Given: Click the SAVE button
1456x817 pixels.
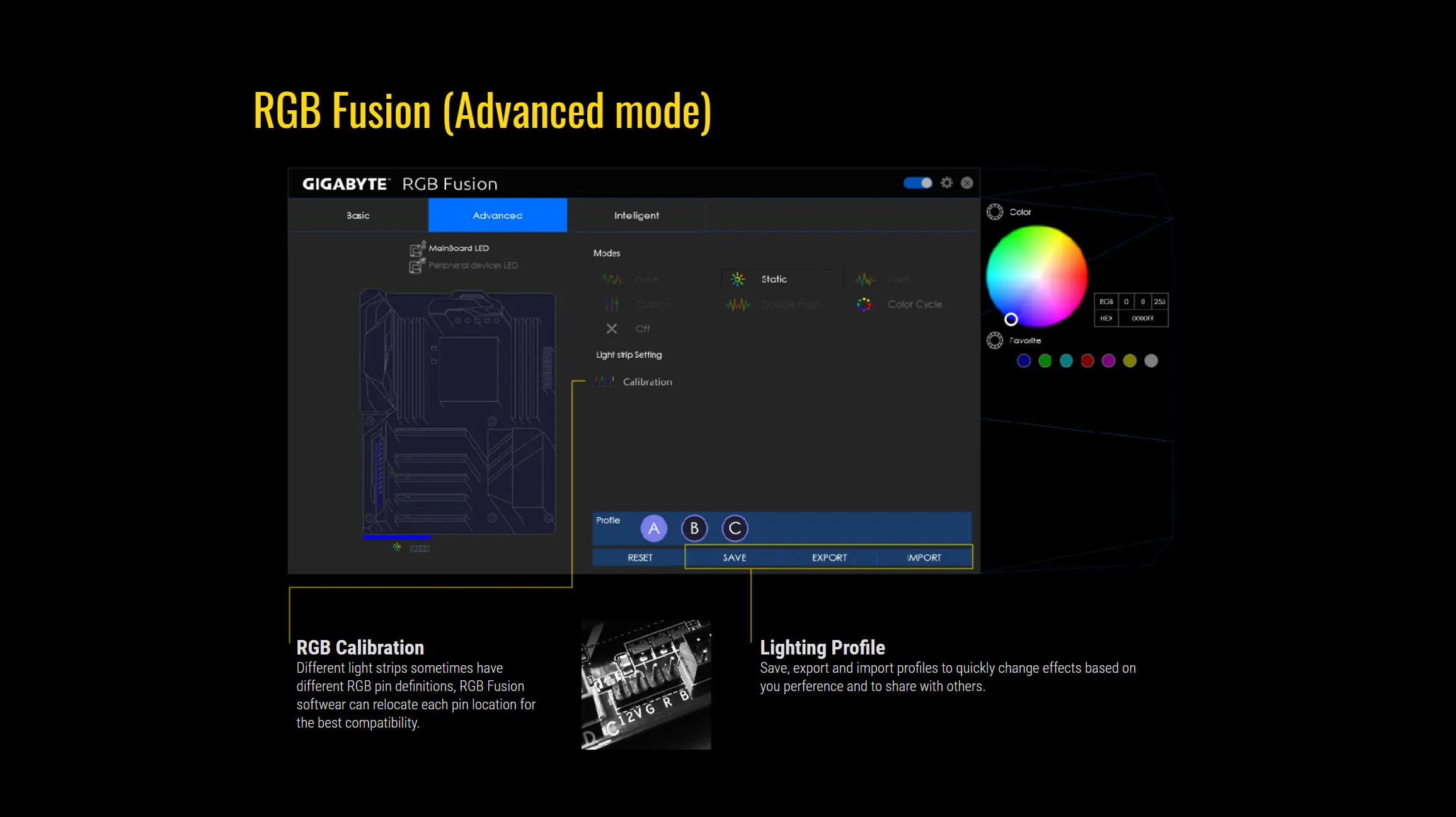Looking at the screenshot, I should [x=735, y=557].
